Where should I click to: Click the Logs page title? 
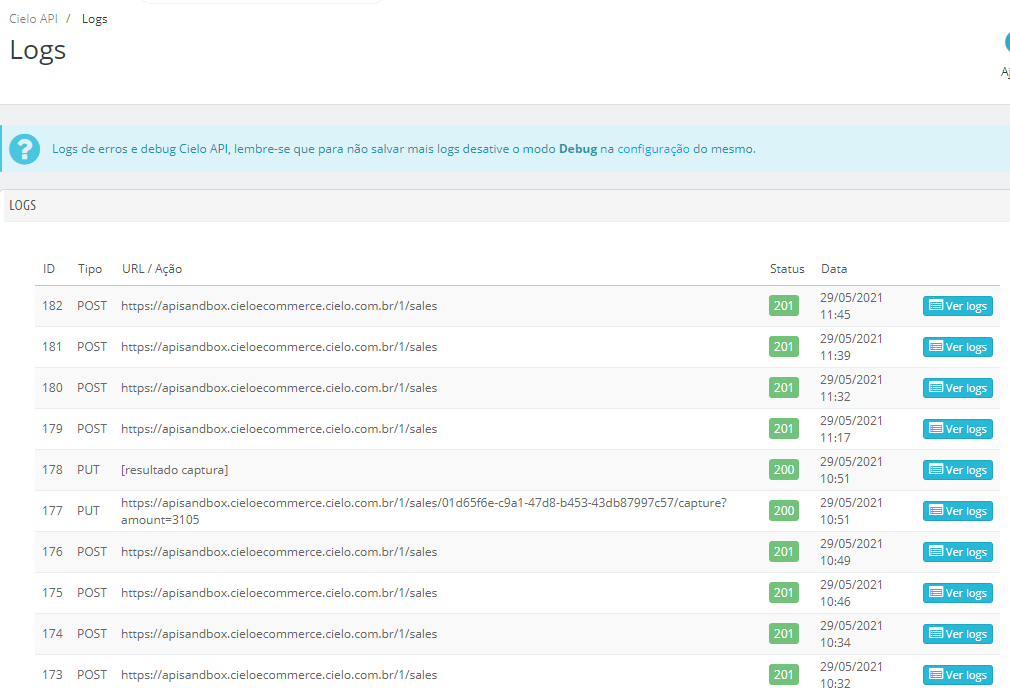(38, 50)
